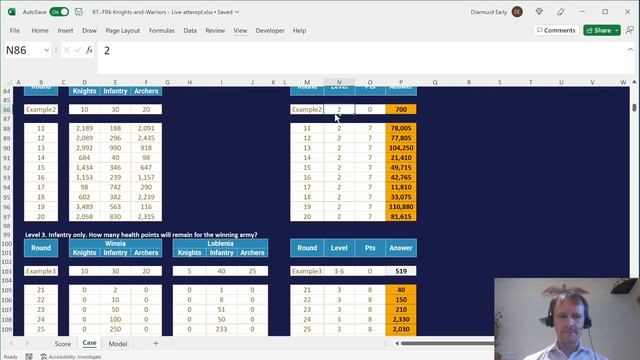The width and height of the screenshot is (640, 360).
Task: Click the next sheet navigation arrow
Action: pyautogui.click(x=27, y=344)
